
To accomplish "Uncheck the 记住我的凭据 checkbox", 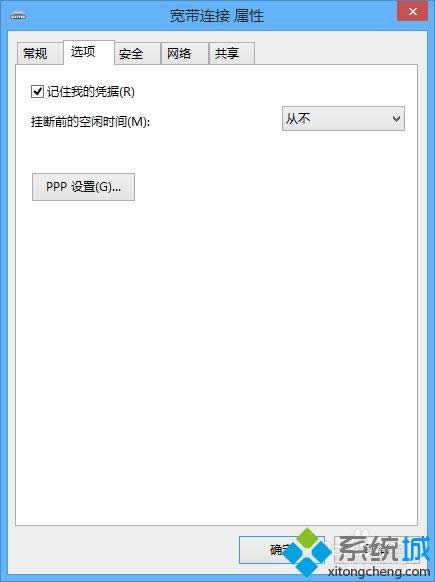I will click(x=37, y=91).
